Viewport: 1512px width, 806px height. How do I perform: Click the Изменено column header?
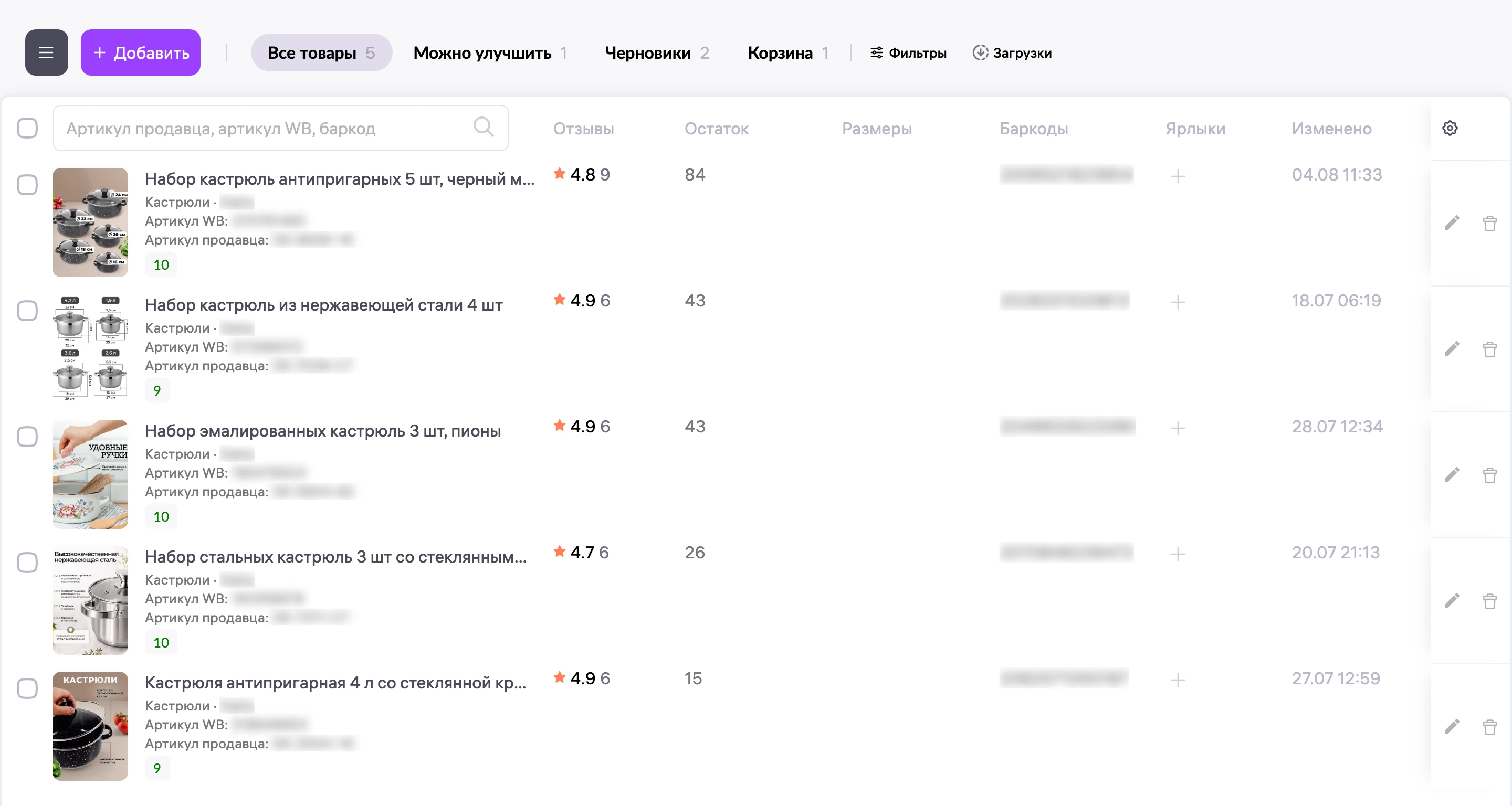click(1331, 129)
